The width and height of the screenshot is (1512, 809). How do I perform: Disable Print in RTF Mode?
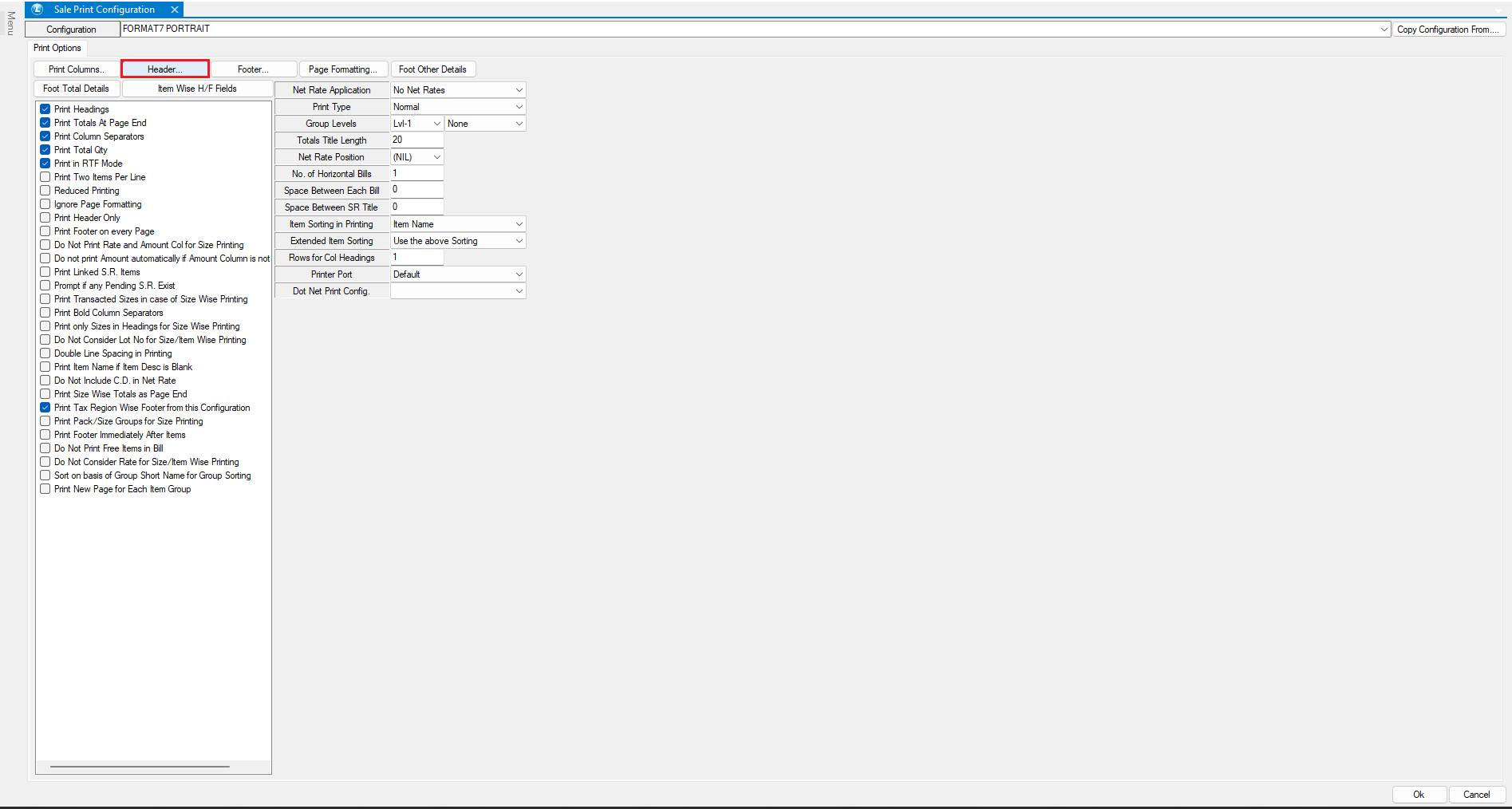[x=45, y=164]
